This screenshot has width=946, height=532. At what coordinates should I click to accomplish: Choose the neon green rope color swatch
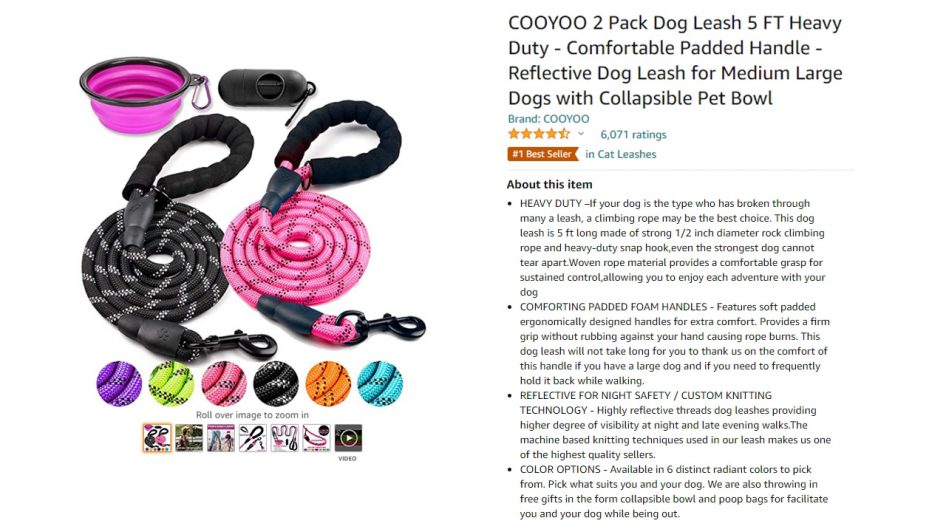[171, 383]
